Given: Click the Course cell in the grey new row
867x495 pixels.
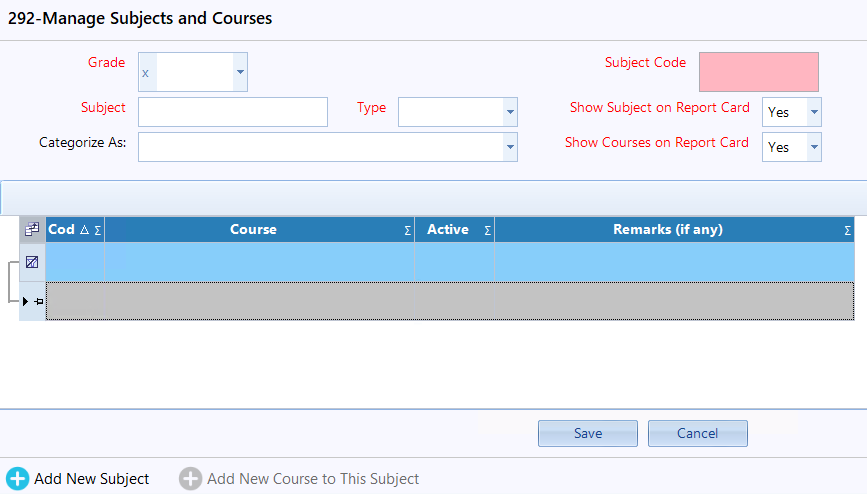Looking at the screenshot, I should 259,301.
